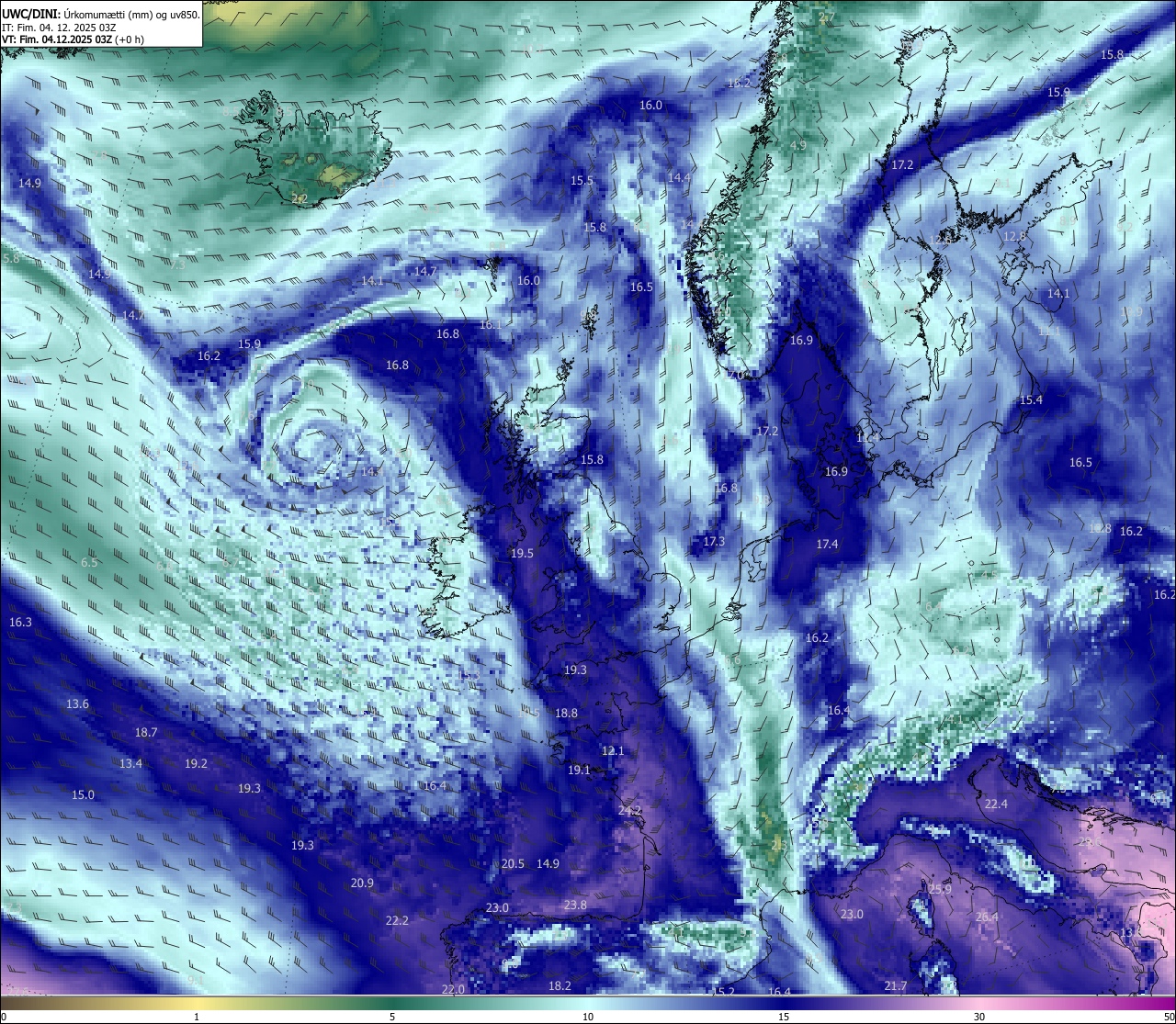Image resolution: width=1176 pixels, height=1024 pixels.
Task: Click the 13.6 value on the map
Action: (x=77, y=704)
